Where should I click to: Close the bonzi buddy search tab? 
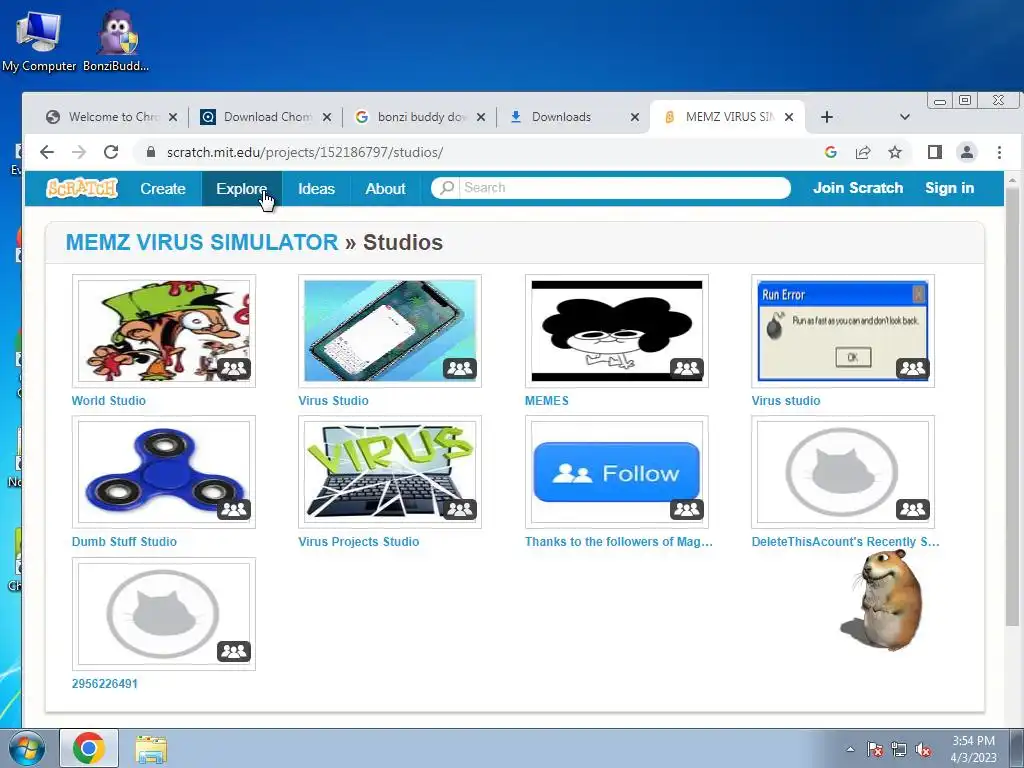pos(481,117)
